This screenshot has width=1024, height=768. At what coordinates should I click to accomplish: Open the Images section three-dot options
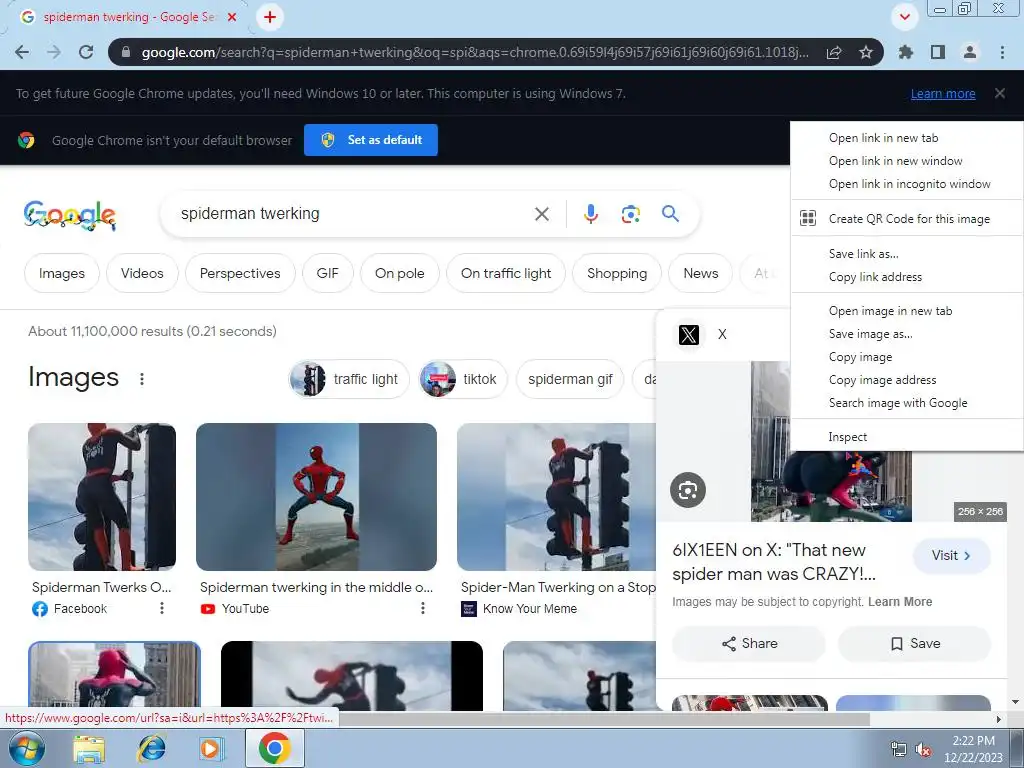point(142,379)
